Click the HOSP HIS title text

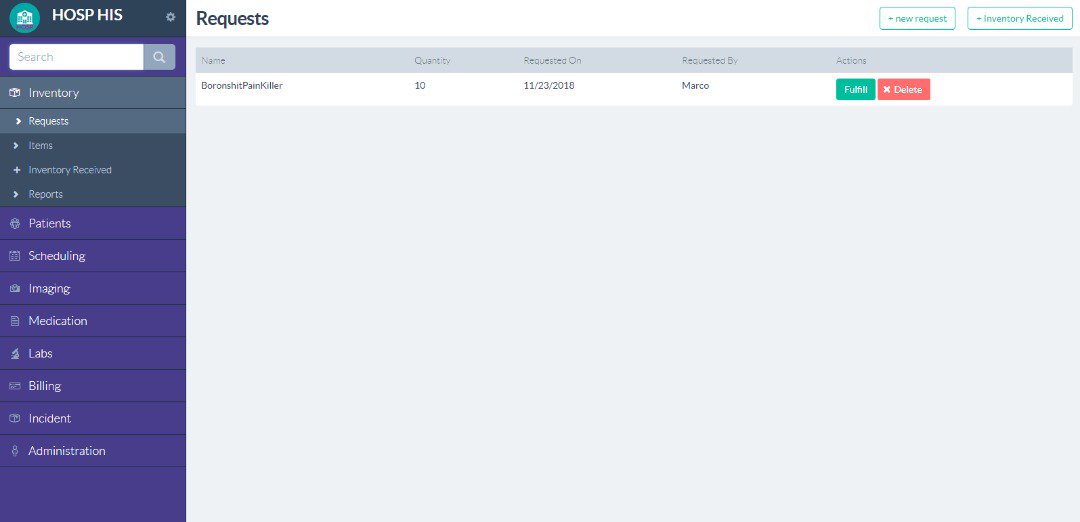pos(87,15)
